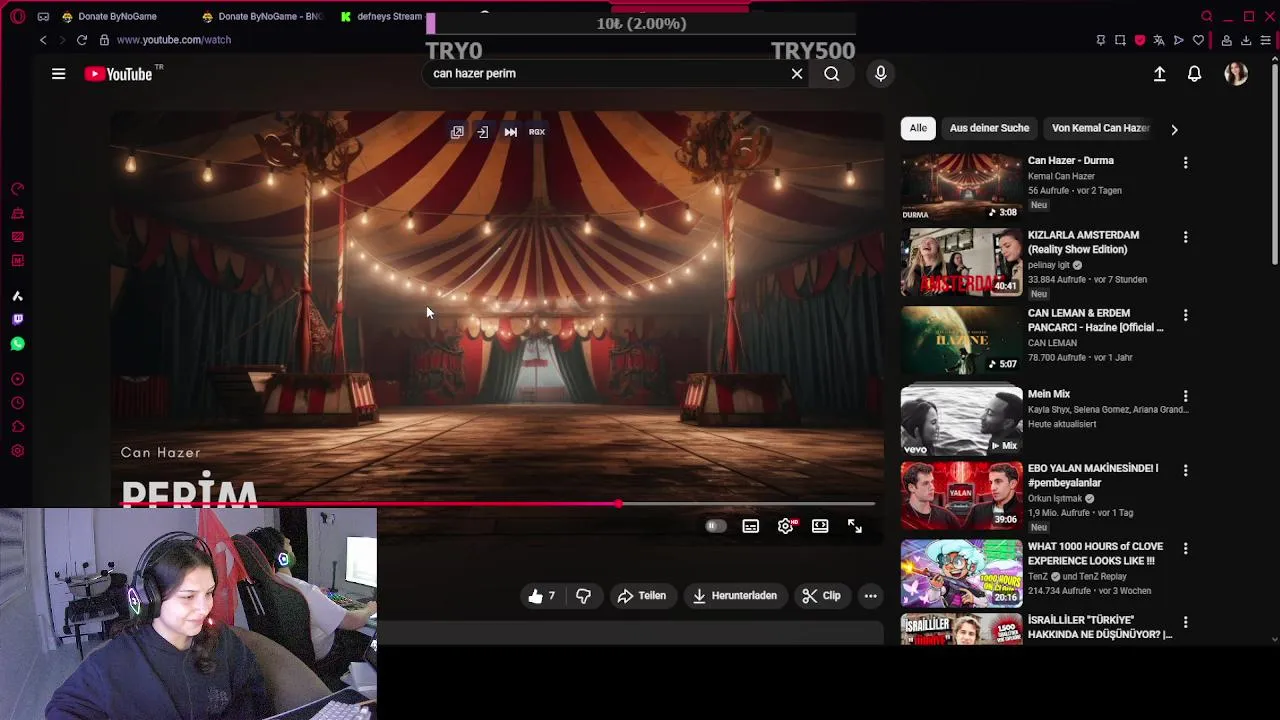Open 'WHAT 1000 HOURS of CLOVE' video title
Image resolution: width=1280 pixels, height=720 pixels.
point(1095,554)
